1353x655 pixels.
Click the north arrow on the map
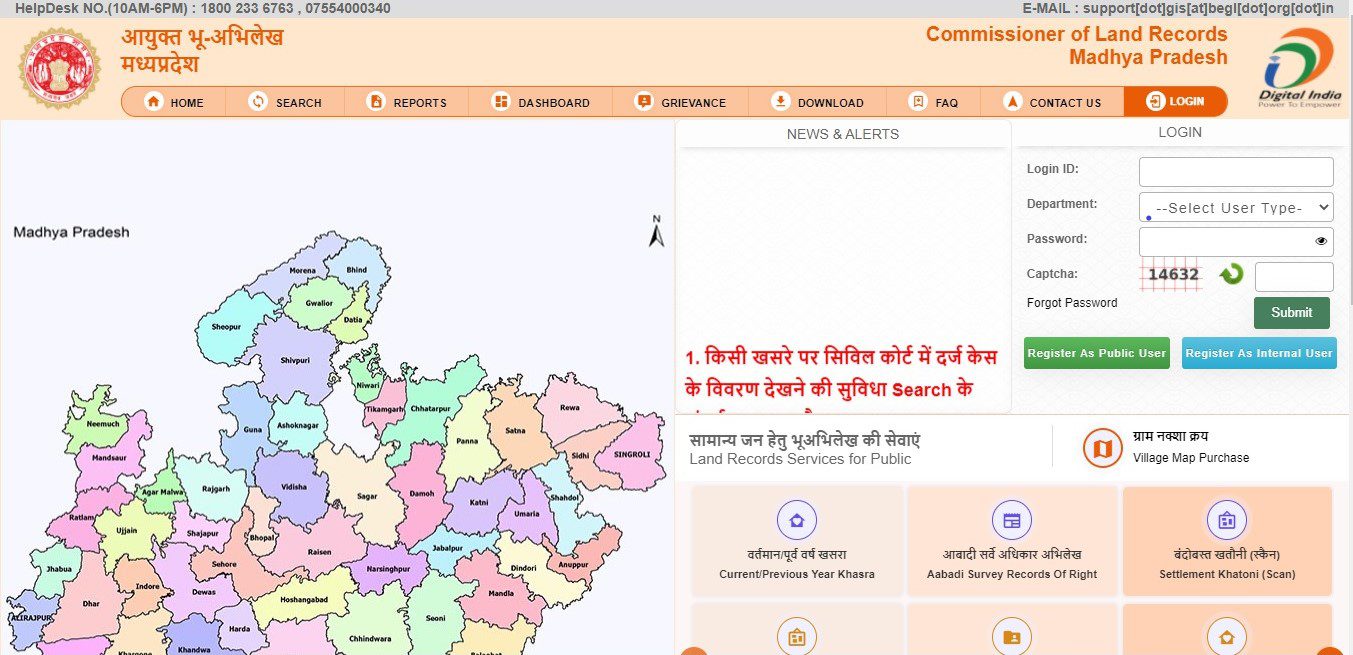(656, 231)
